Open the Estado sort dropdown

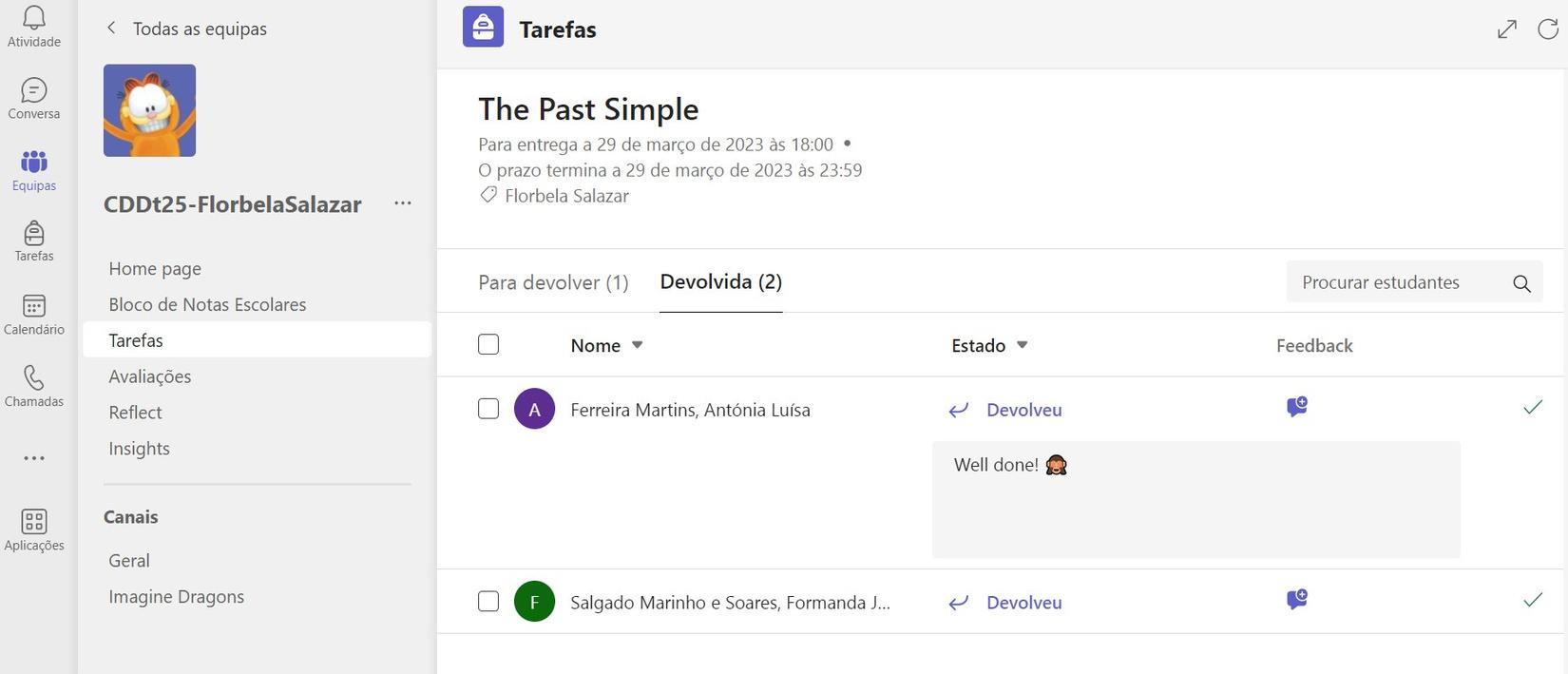click(1023, 345)
